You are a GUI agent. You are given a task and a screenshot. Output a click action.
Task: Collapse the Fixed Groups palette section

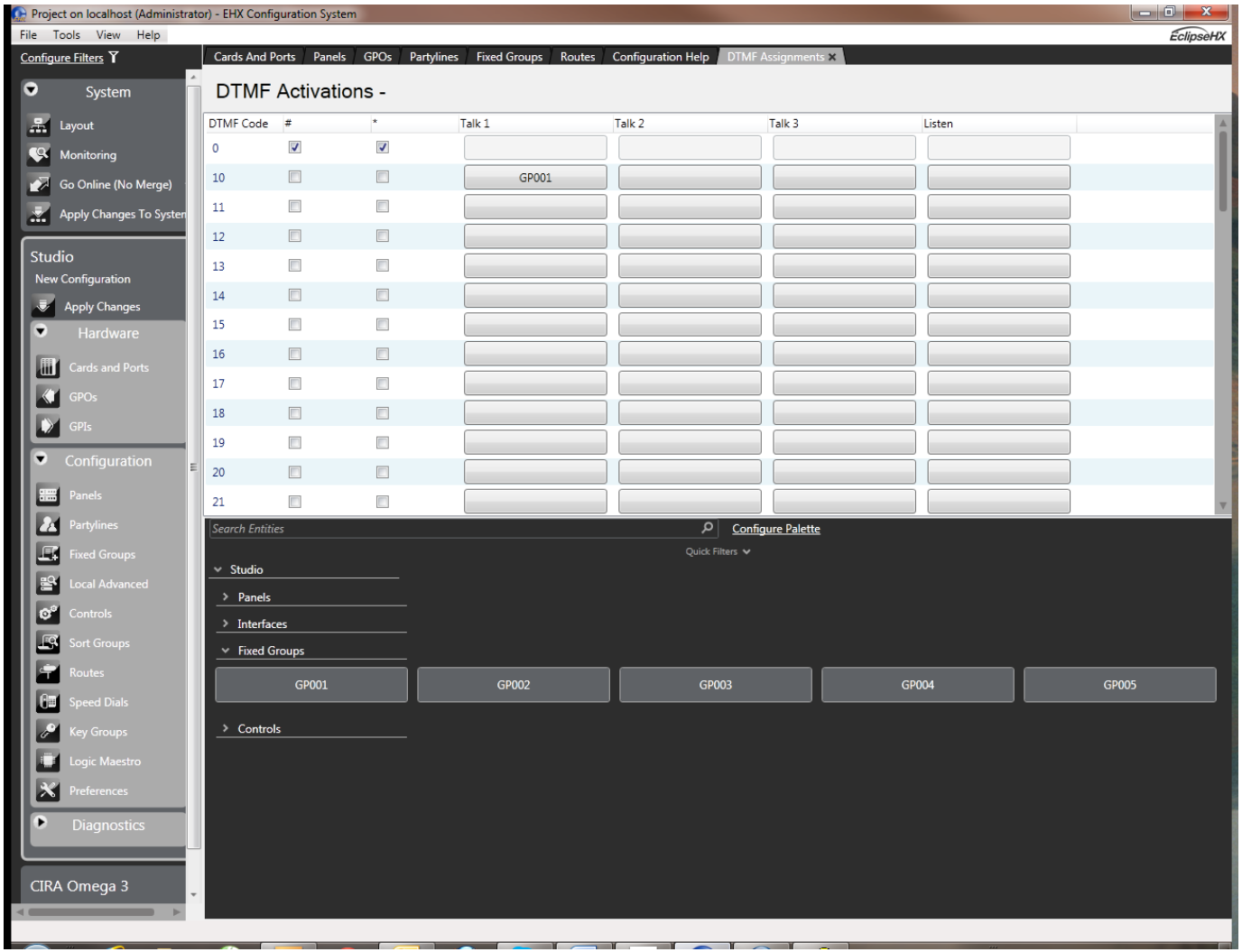tap(226, 651)
